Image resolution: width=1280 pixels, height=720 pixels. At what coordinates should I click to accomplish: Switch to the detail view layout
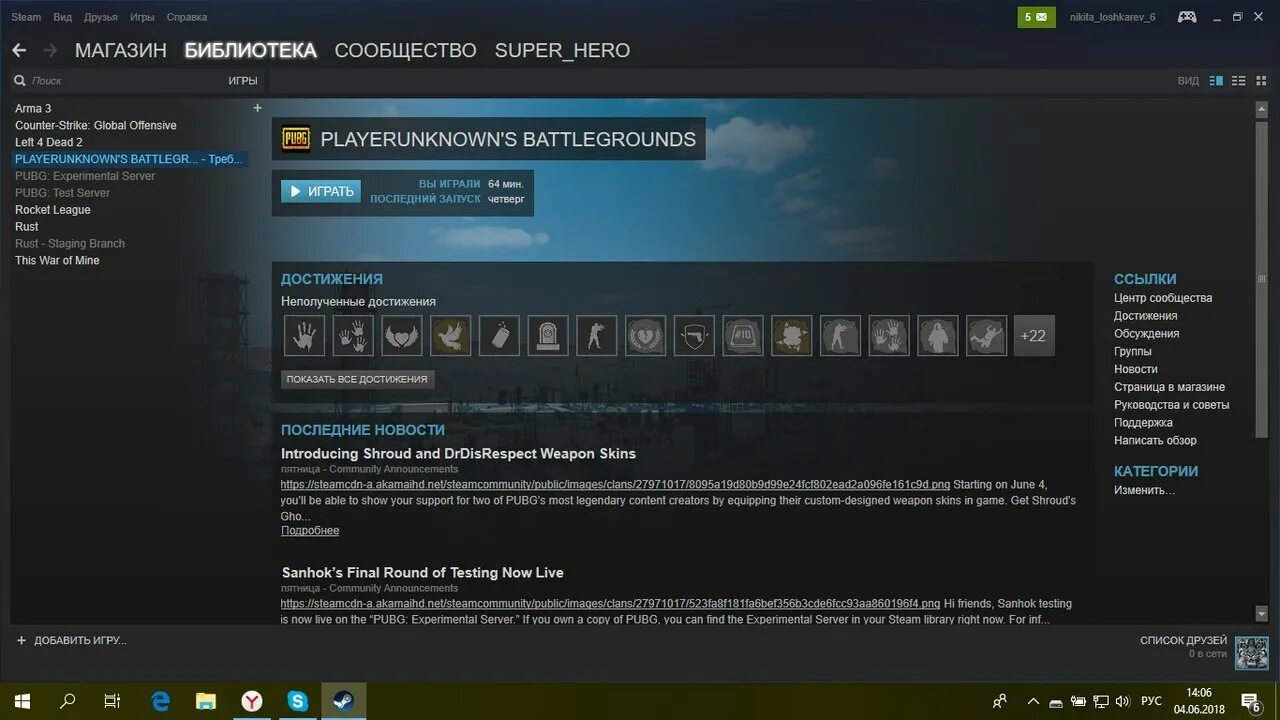1216,81
